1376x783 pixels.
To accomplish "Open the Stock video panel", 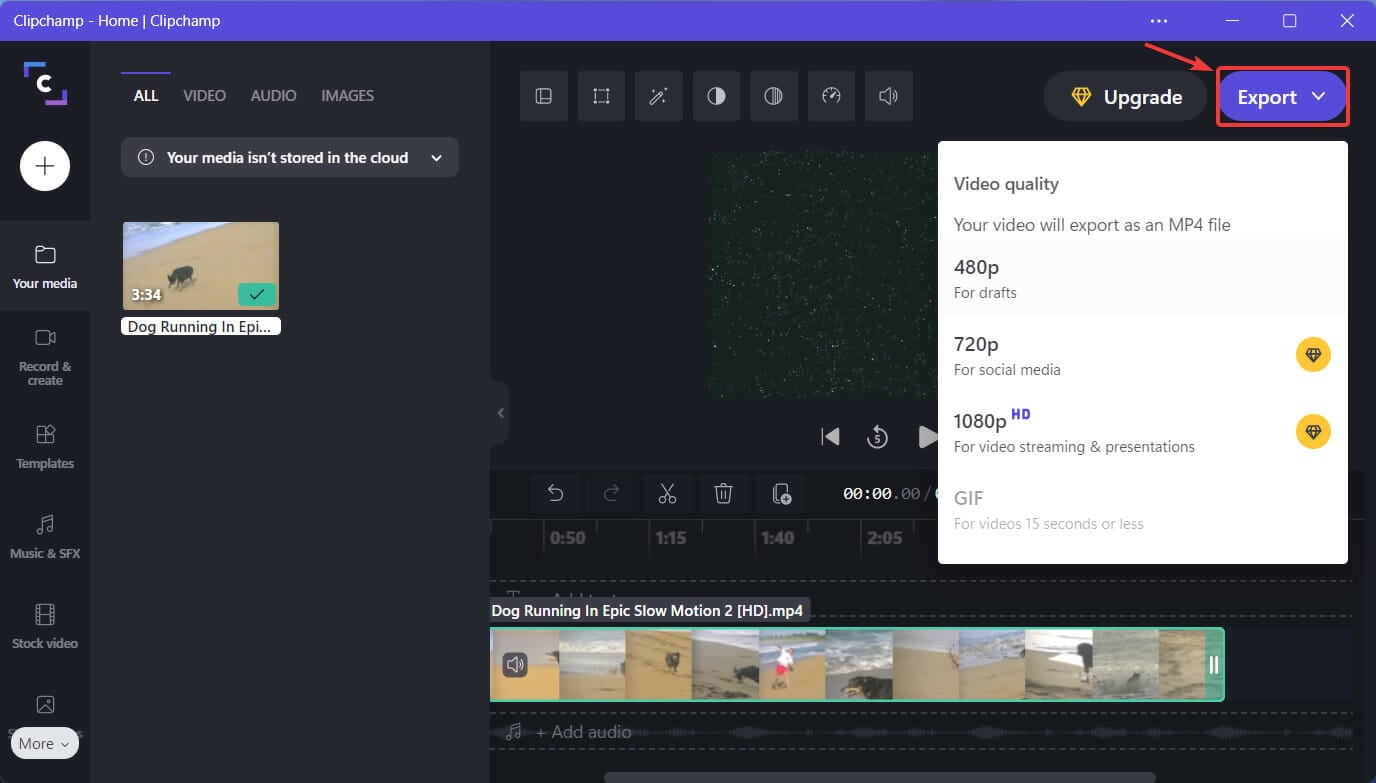I will click(x=44, y=628).
